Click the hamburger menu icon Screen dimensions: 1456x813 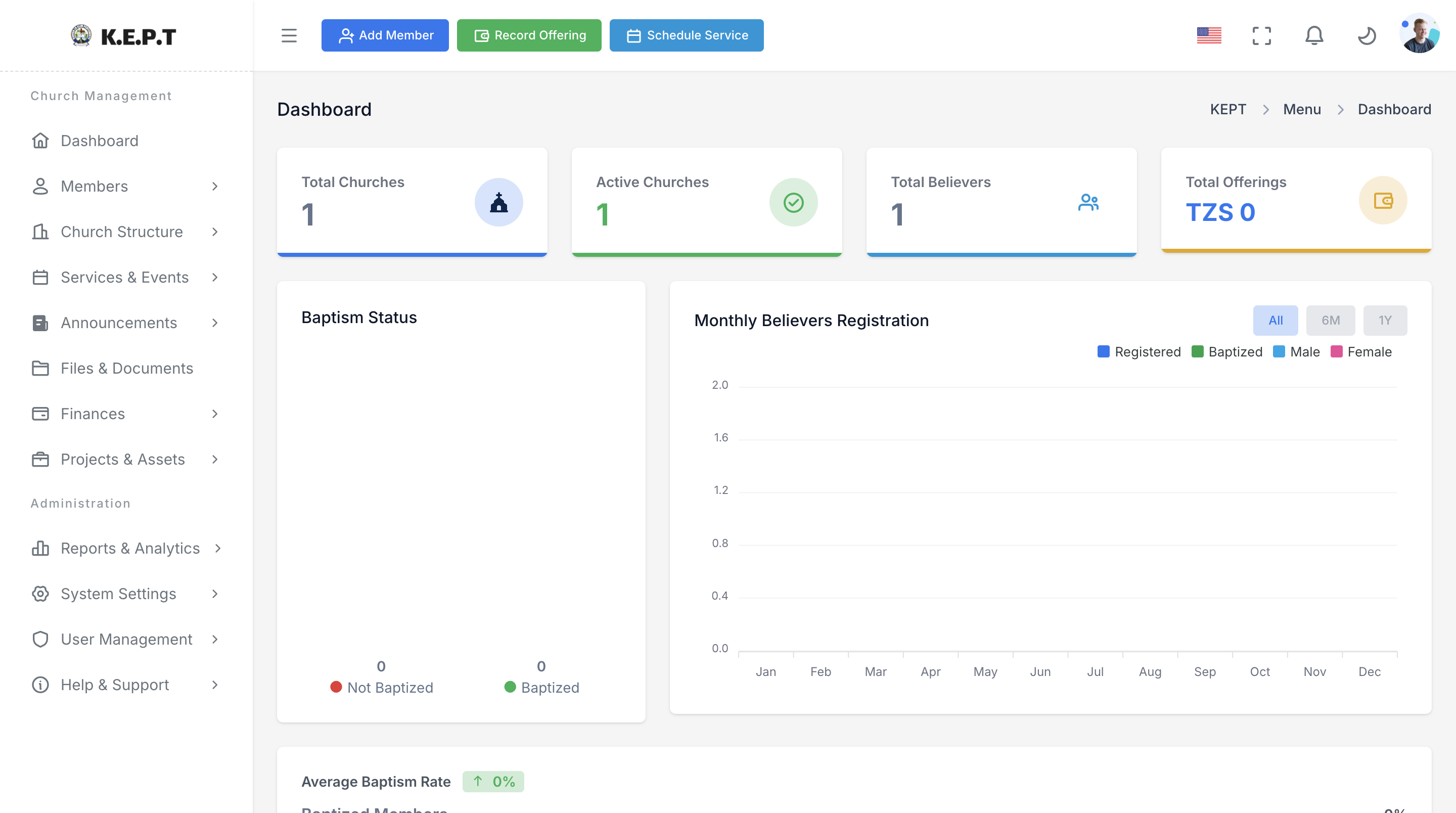coord(289,35)
